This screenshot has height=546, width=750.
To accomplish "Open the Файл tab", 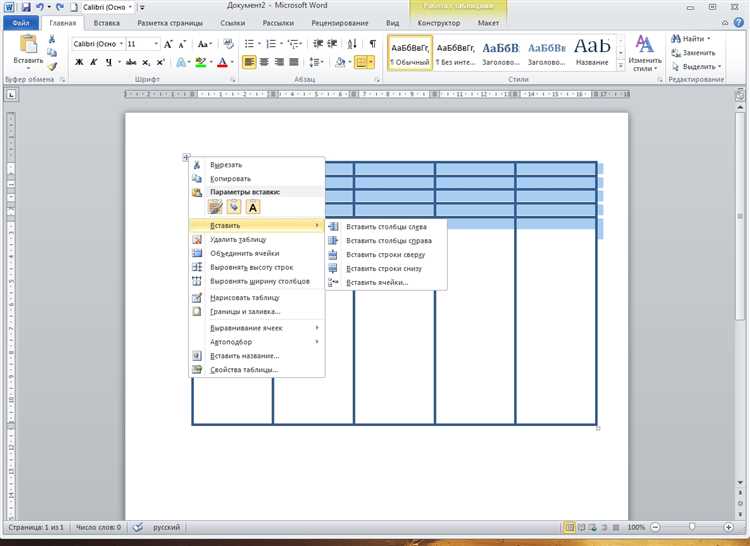I will [x=21, y=22].
